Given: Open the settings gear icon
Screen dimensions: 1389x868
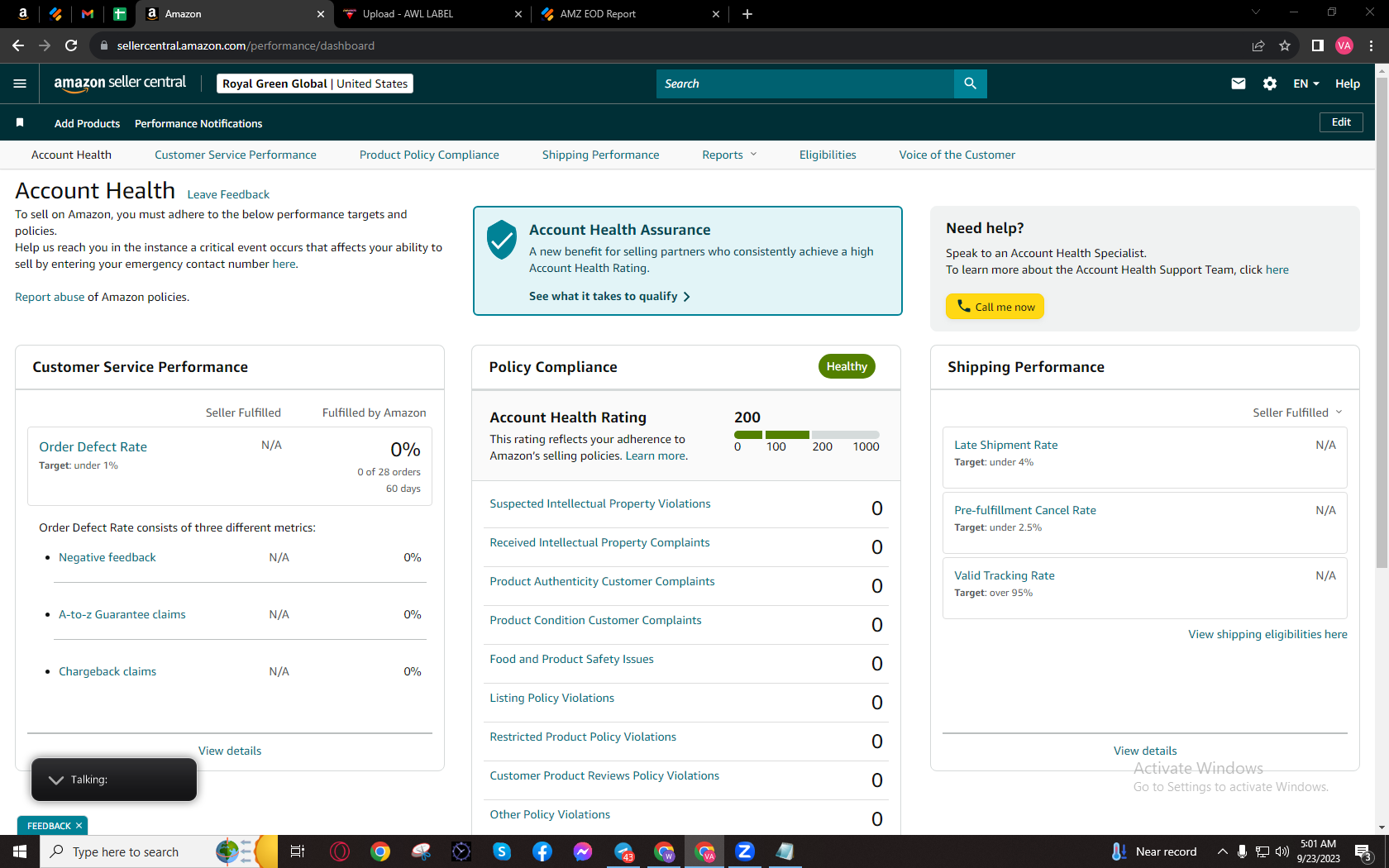Looking at the screenshot, I should coord(1270,83).
